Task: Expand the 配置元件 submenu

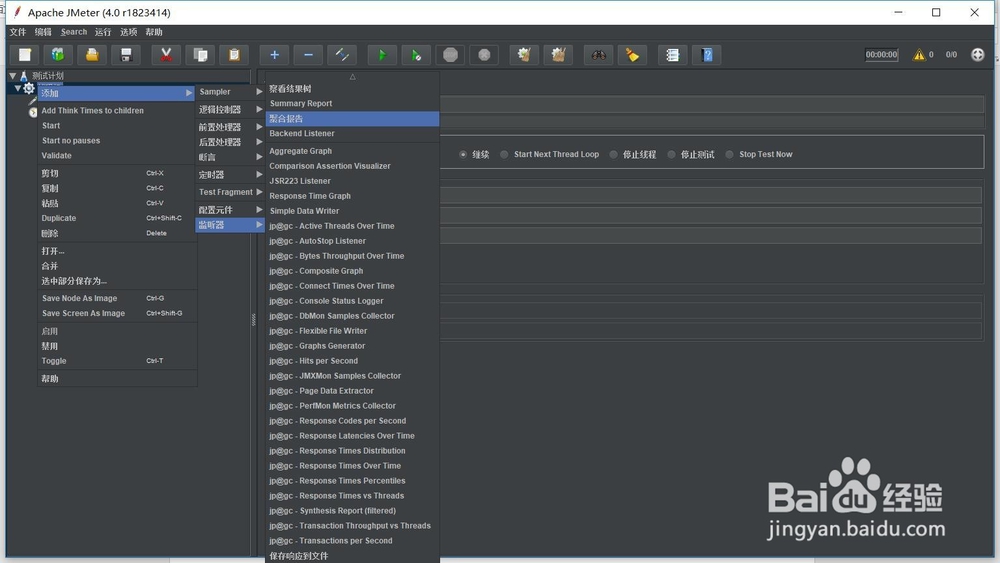Action: pos(230,210)
